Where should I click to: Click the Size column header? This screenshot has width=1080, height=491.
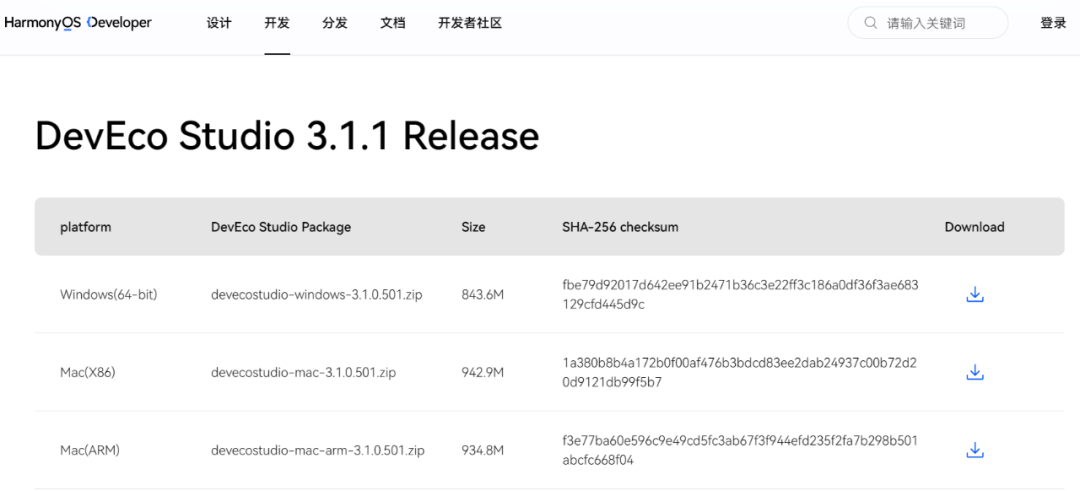click(473, 227)
